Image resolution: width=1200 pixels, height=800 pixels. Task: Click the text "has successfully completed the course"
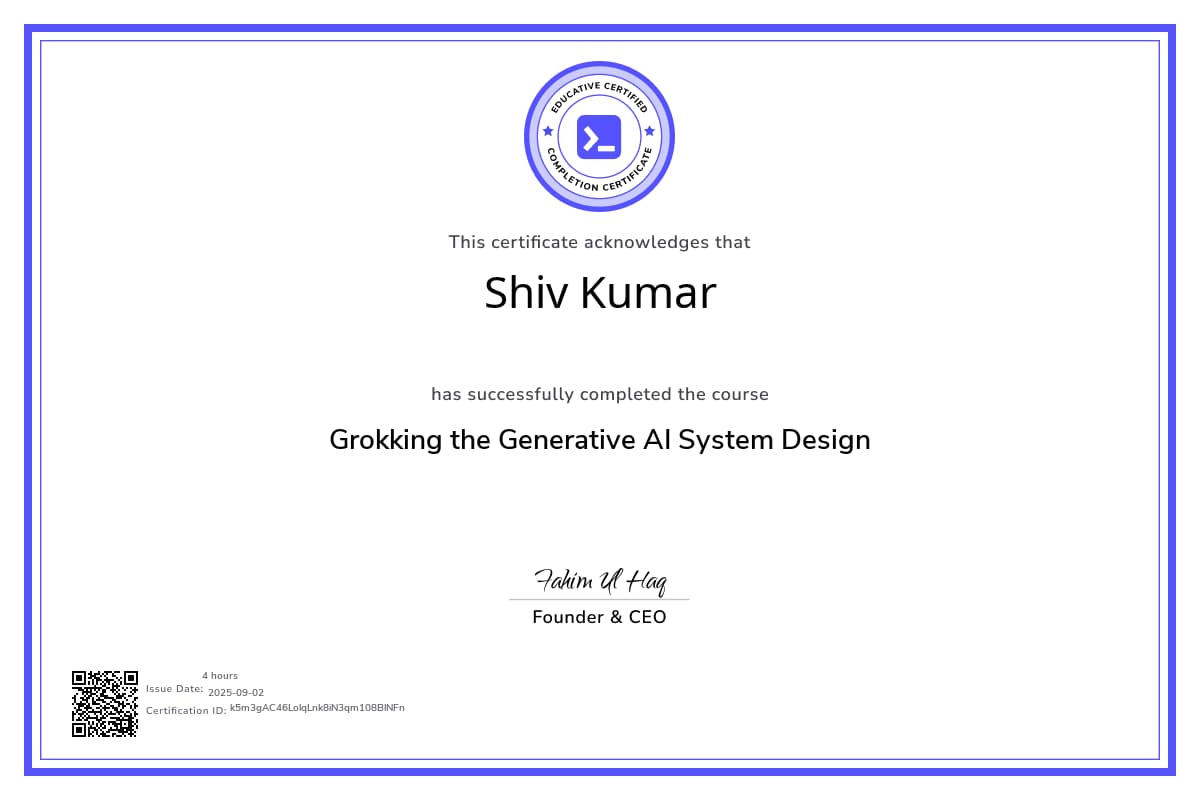click(x=600, y=394)
